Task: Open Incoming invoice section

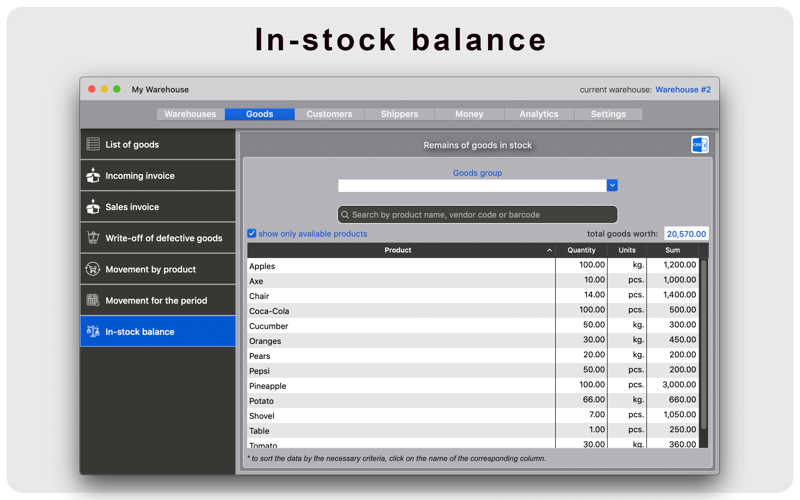Action: (x=158, y=176)
